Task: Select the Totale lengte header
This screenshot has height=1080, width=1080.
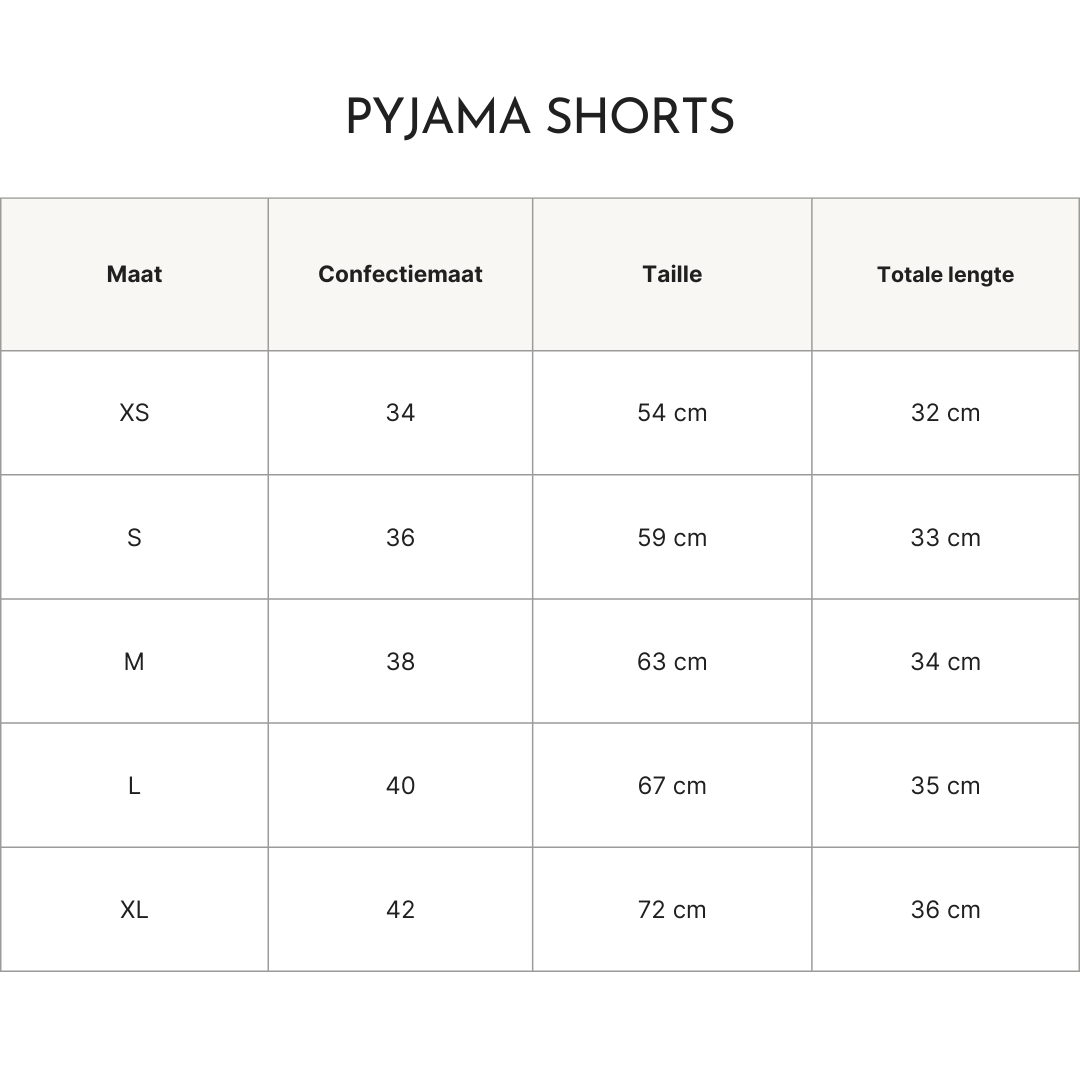Action: 945,274
